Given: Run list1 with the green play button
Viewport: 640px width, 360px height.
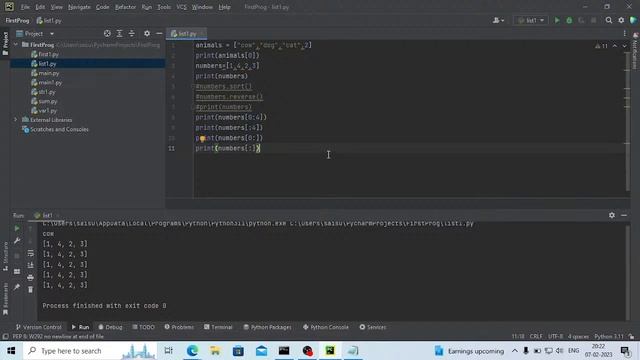Looking at the screenshot, I should (557, 20).
